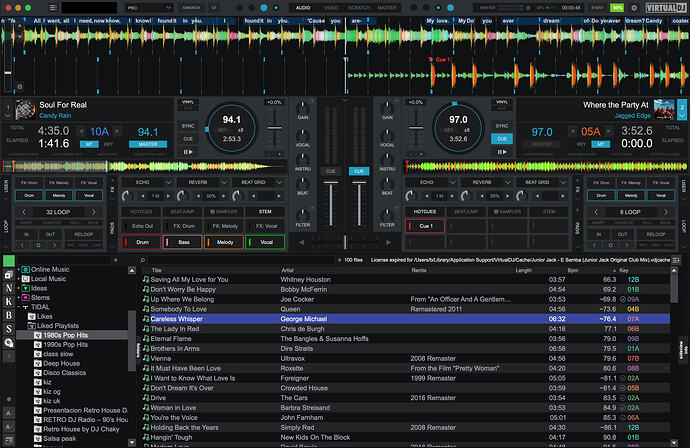The width and height of the screenshot is (690, 448).
Task: Click play/pause on the left deck
Action: 188,152
